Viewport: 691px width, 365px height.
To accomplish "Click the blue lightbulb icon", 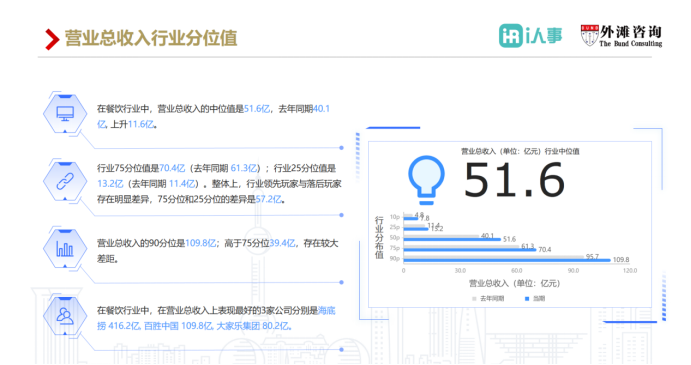I will pos(426,180).
